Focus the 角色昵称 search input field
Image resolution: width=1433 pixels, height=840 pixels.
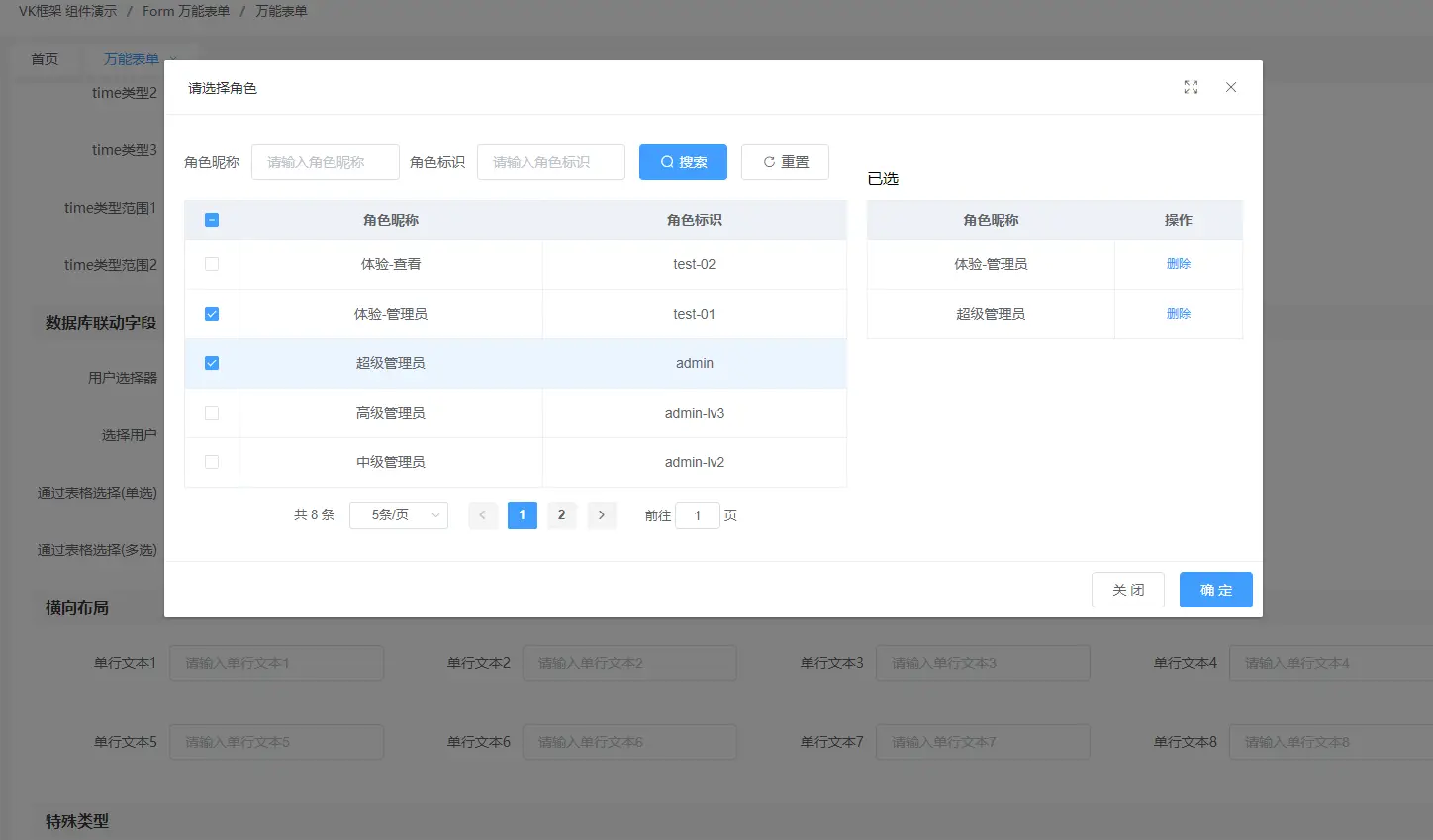point(326,162)
